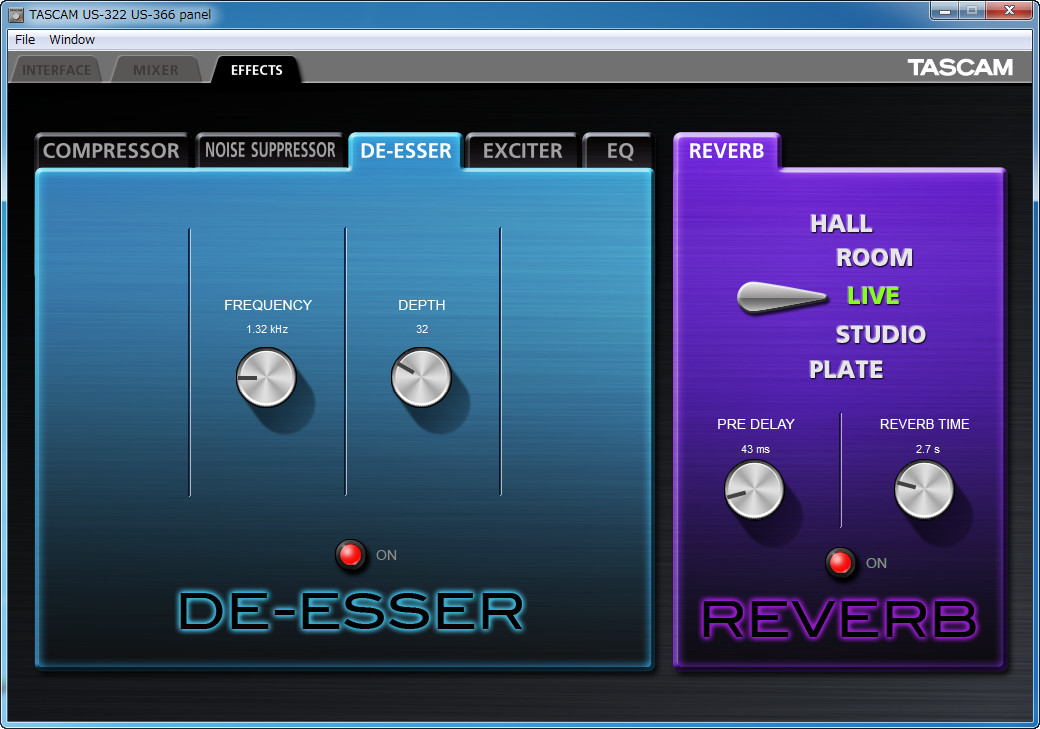Click the TASCAM panel title bar app icon

tap(16, 14)
